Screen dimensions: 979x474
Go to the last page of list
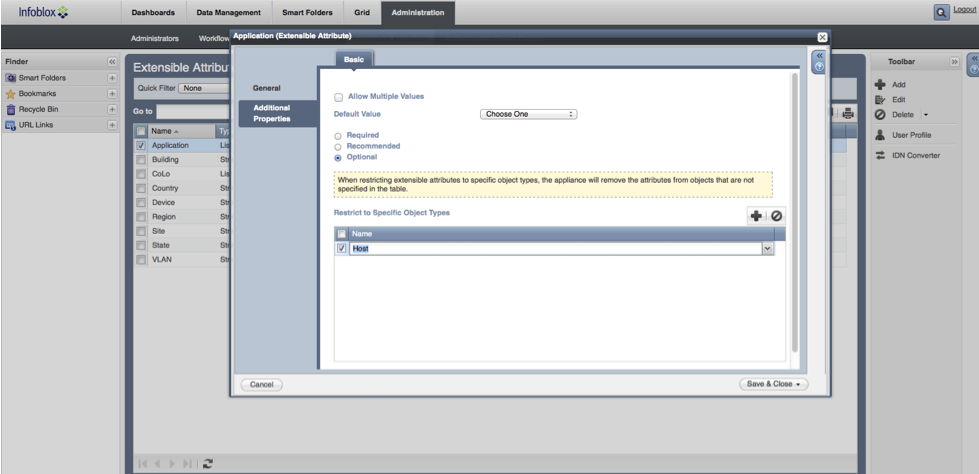(x=187, y=463)
